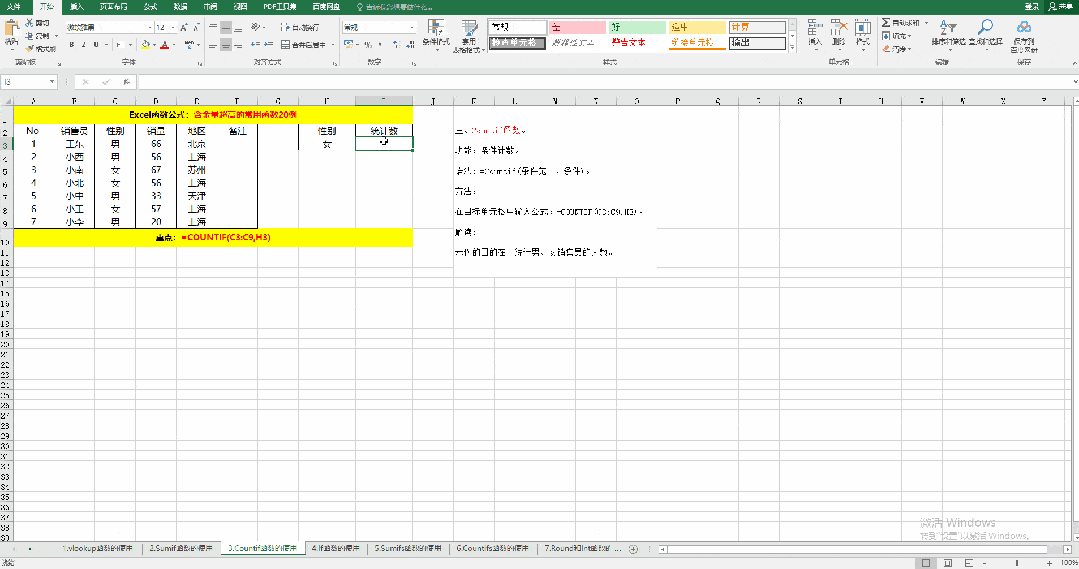The height and width of the screenshot is (569, 1079).
Task: Click the Cut scissors icon
Action: tap(29, 23)
